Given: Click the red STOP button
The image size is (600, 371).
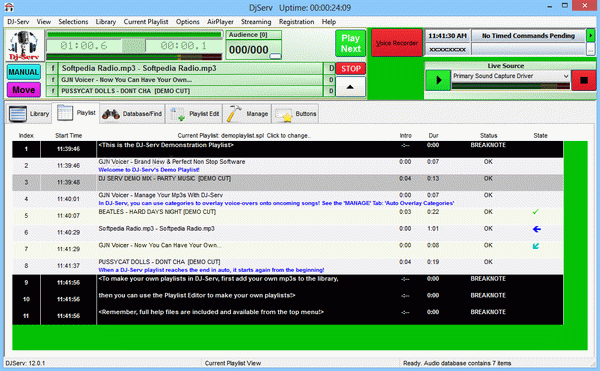Looking at the screenshot, I should 351,69.
